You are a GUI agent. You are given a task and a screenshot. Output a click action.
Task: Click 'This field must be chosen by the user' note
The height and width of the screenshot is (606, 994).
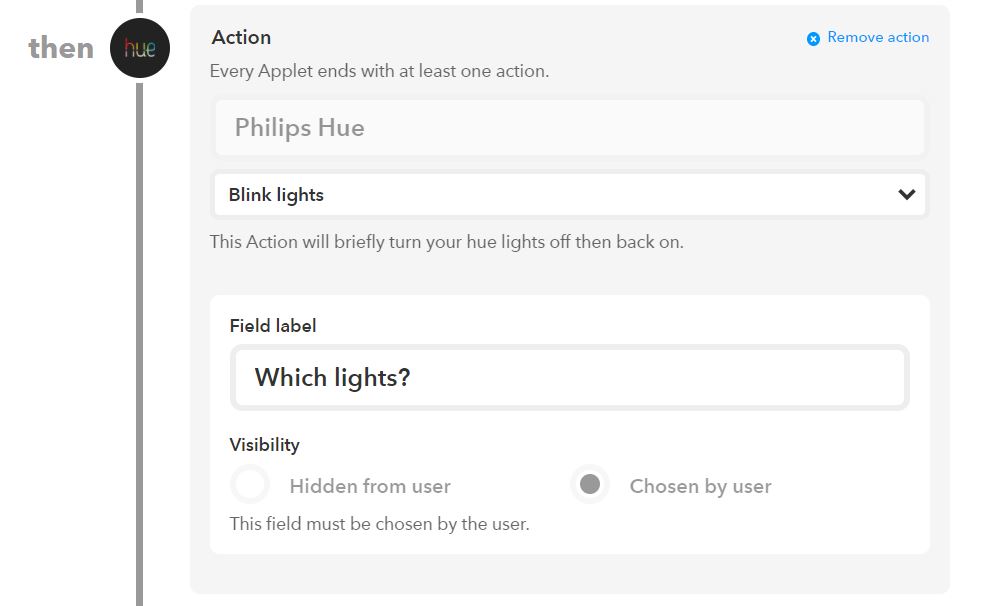[379, 524]
